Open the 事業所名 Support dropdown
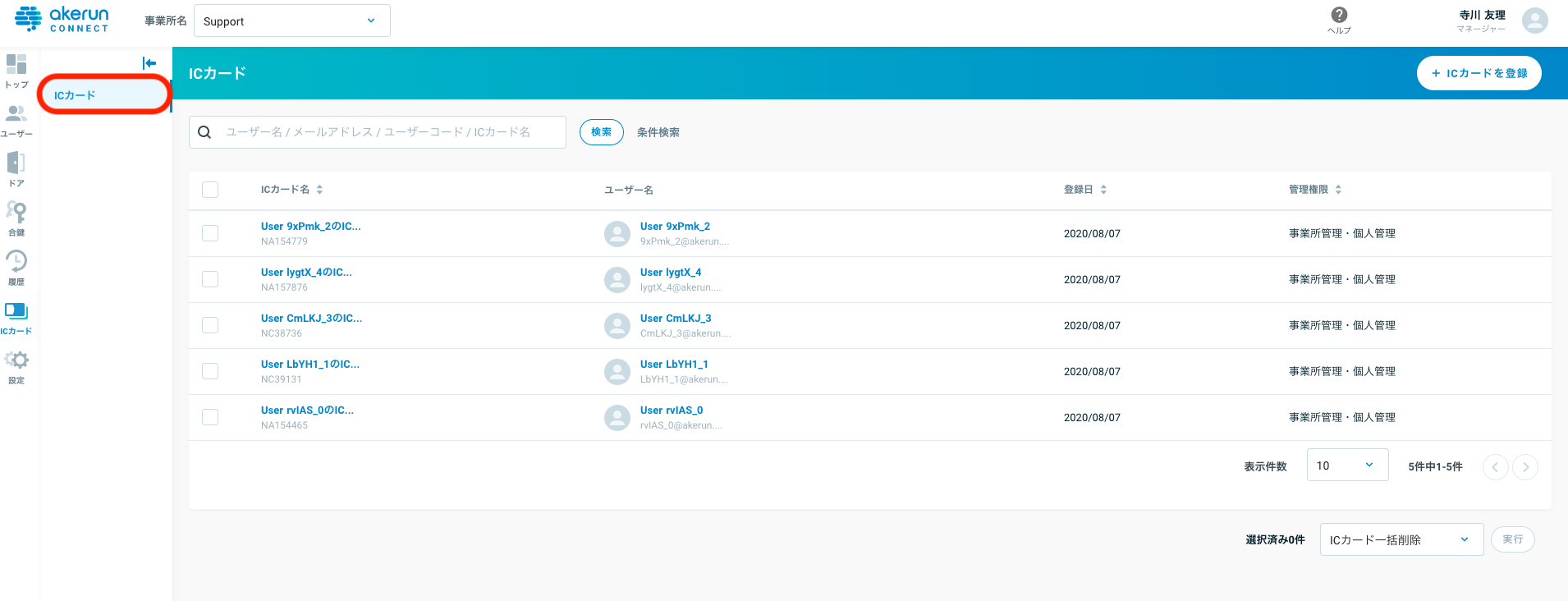This screenshot has width=1568, height=601. click(x=291, y=21)
